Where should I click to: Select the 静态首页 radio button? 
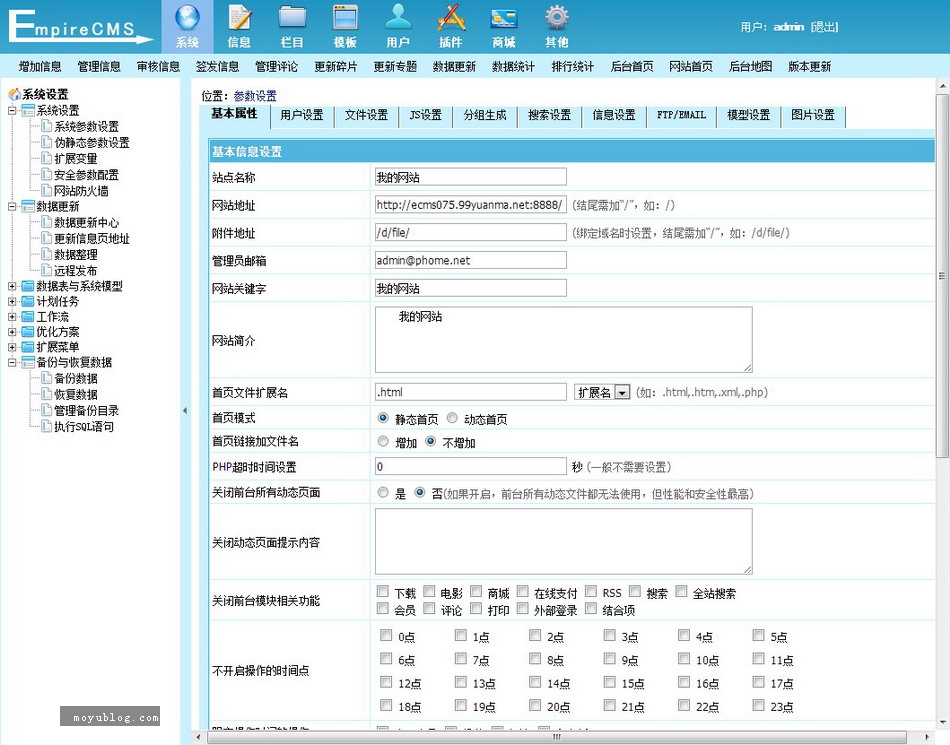(383, 418)
